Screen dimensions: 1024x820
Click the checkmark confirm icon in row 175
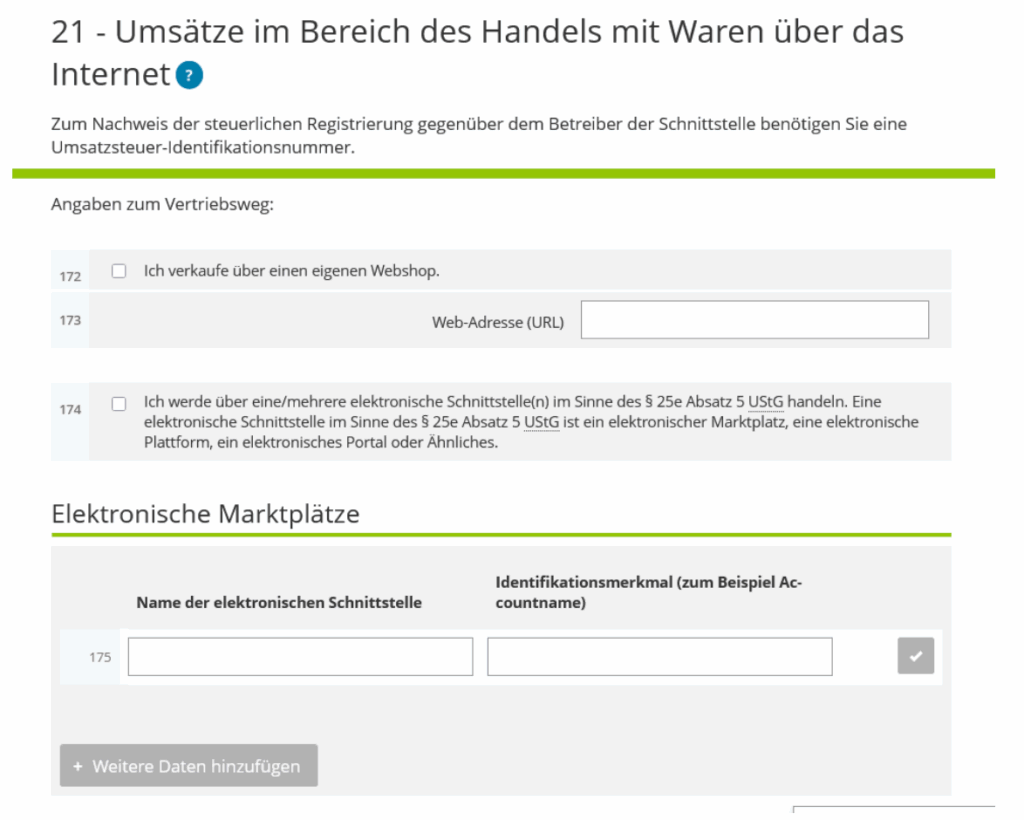click(x=915, y=656)
